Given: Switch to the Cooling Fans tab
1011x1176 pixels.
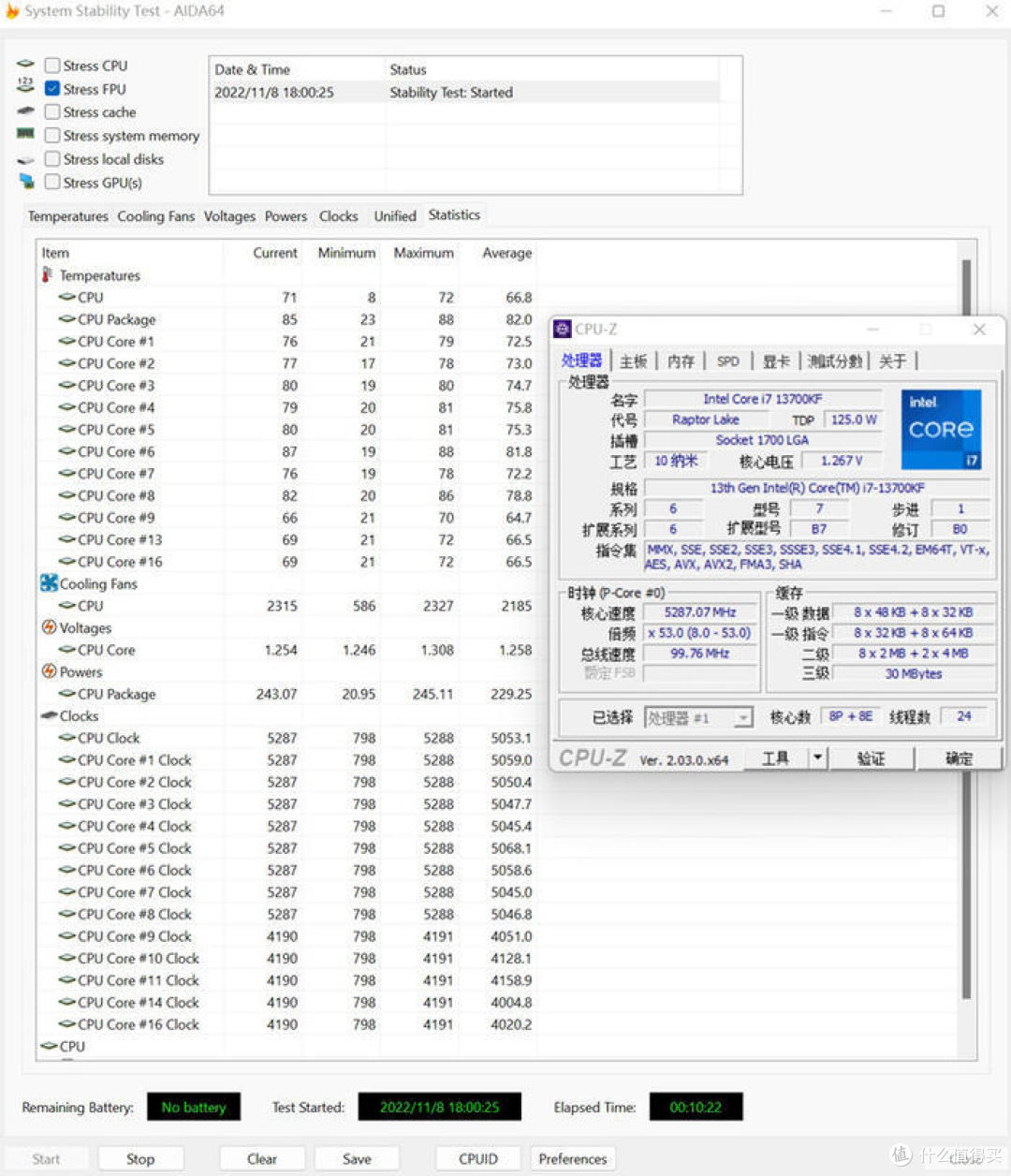Looking at the screenshot, I should (155, 216).
